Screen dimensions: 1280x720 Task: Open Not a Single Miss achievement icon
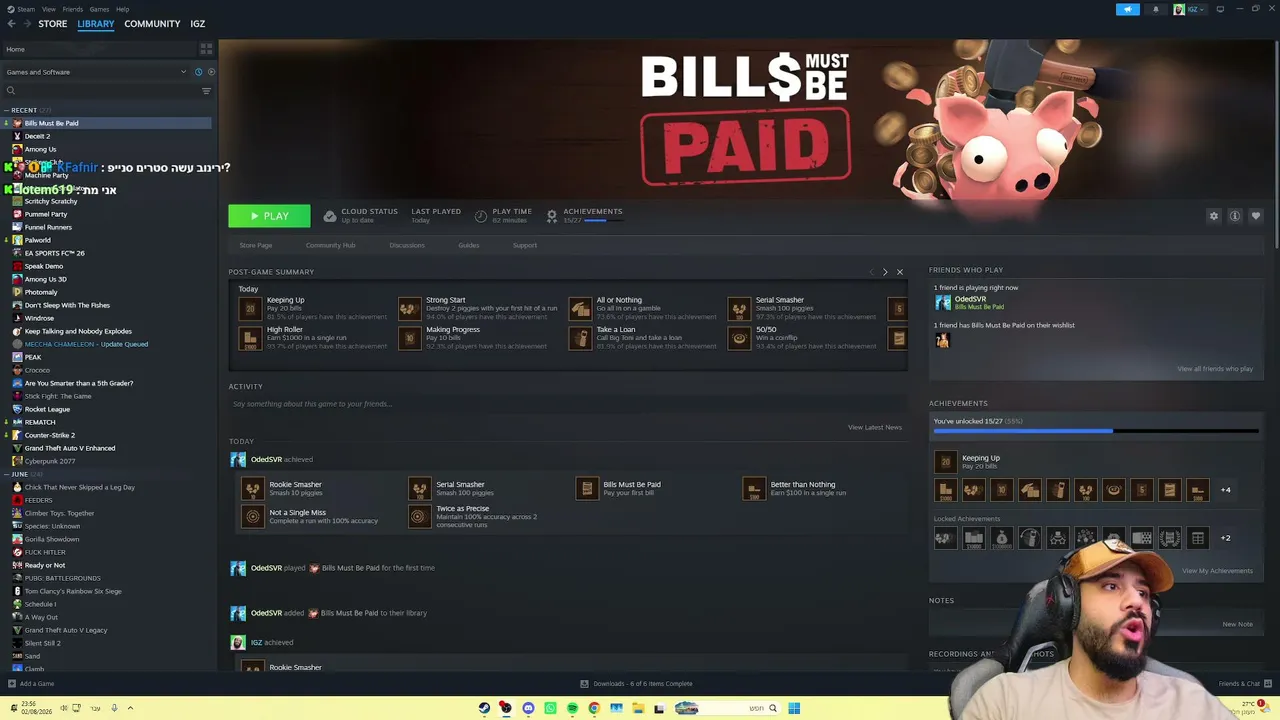pyautogui.click(x=252, y=516)
